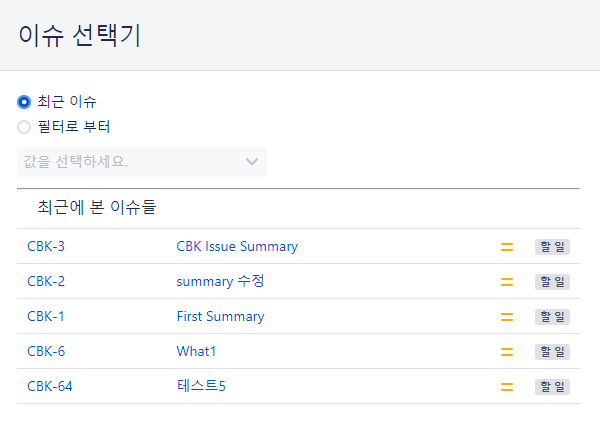Click the chevron arrow in filter select box
600x422 pixels.
[x=252, y=162]
